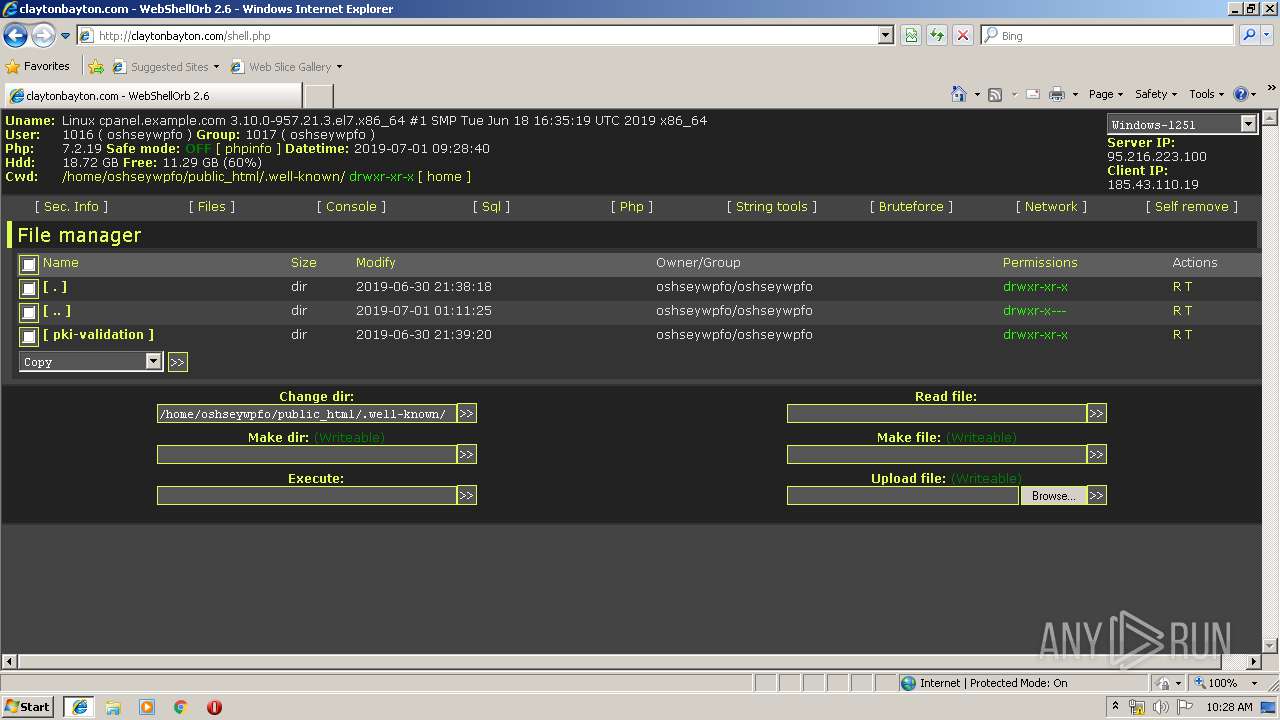Click the >> button next to Change dir
Image resolution: width=1280 pixels, height=720 pixels.
coord(467,413)
